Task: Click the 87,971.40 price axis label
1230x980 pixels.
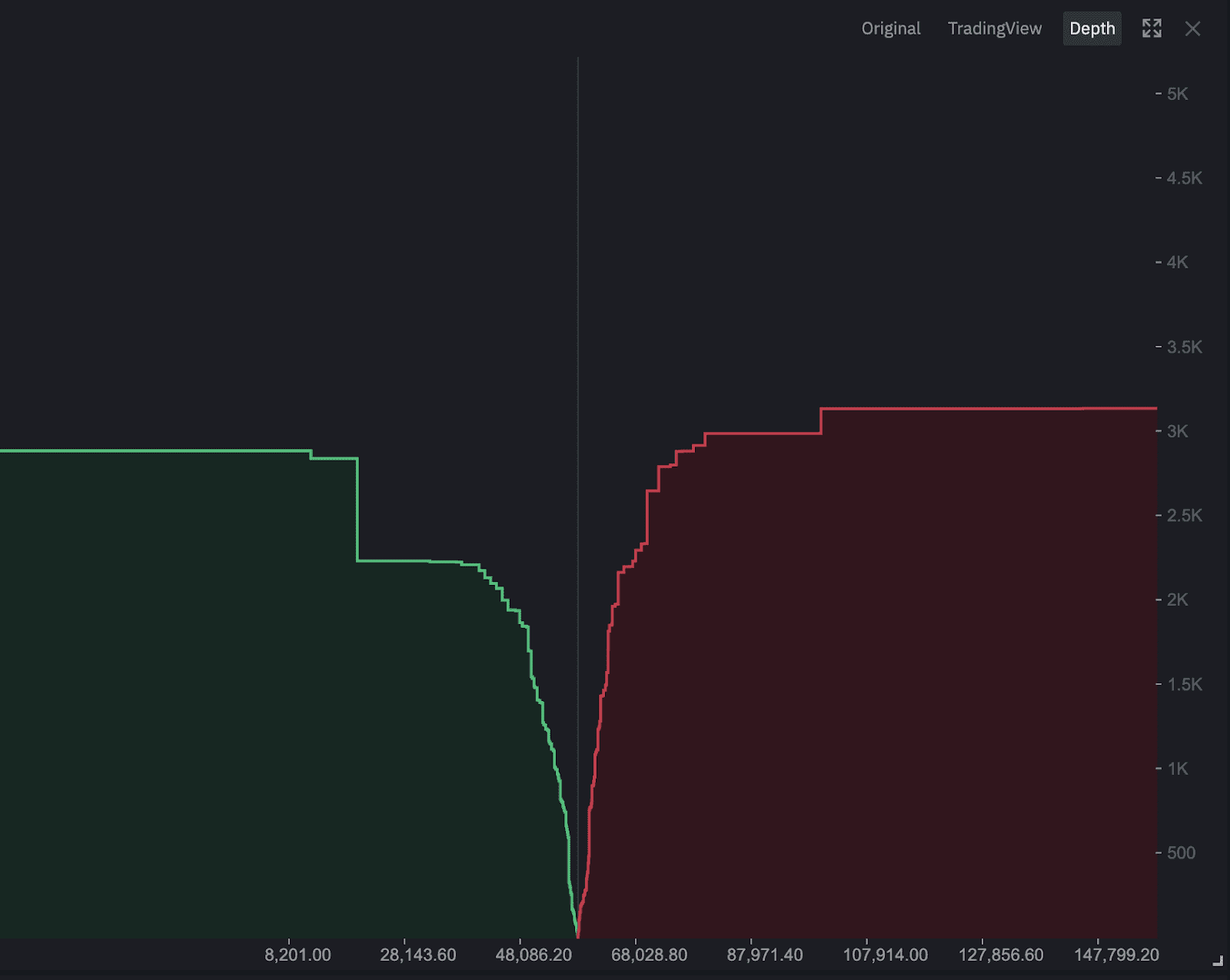Action: pyautogui.click(x=765, y=955)
